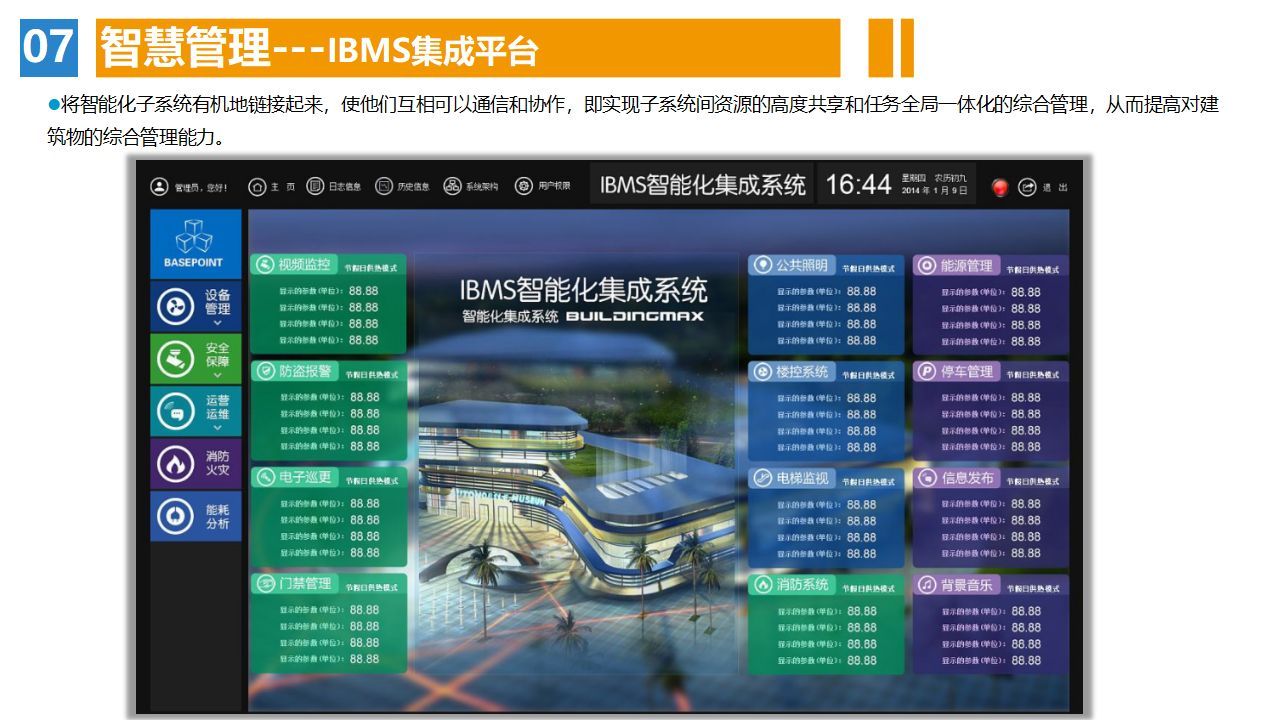This screenshot has width=1280, height=720.
Task: Click the 电梯监视 panel icon
Action: click(x=762, y=478)
